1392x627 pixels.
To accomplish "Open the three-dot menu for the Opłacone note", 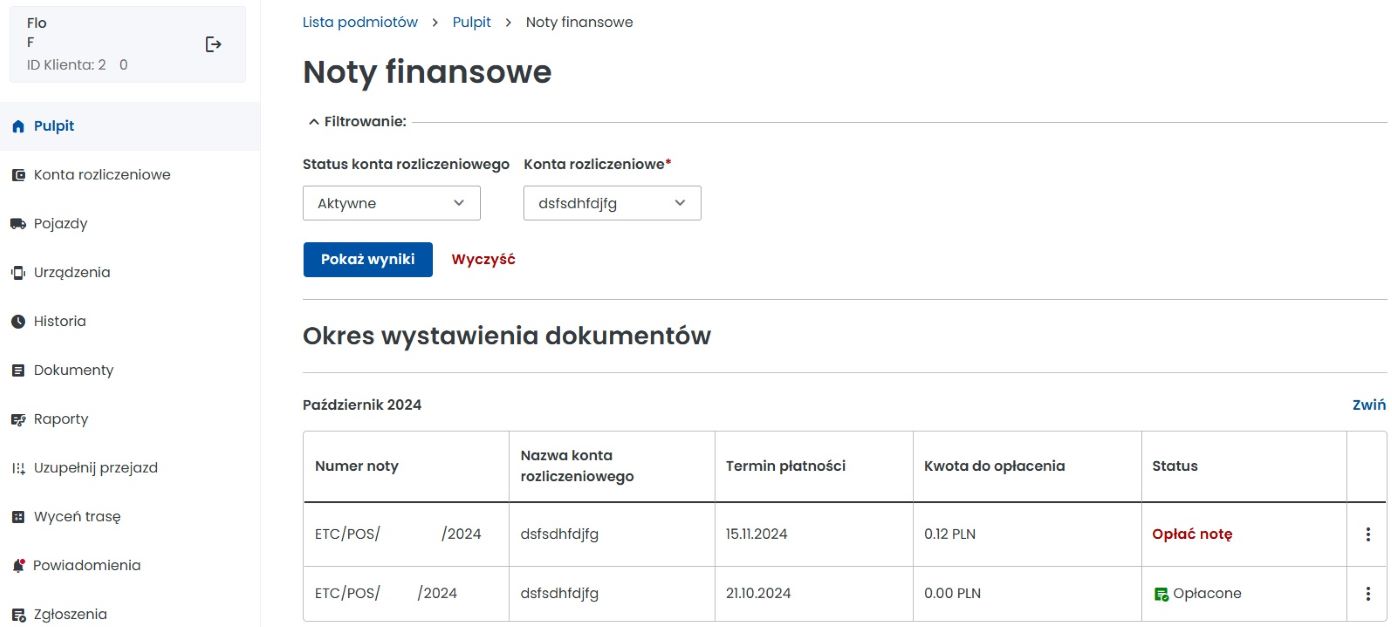I will (1368, 594).
